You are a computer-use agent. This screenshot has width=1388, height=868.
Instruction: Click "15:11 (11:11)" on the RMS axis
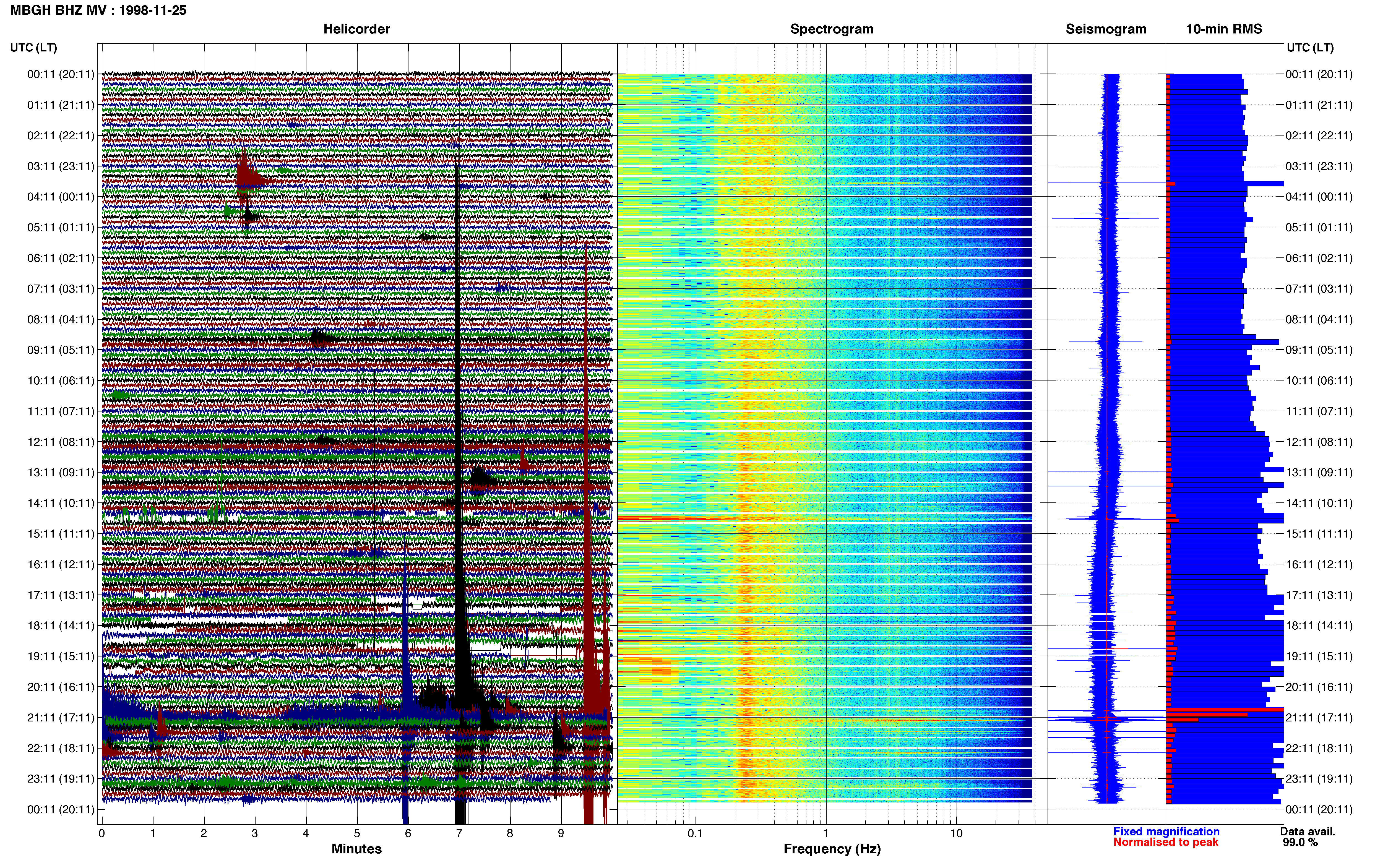click(x=1319, y=533)
